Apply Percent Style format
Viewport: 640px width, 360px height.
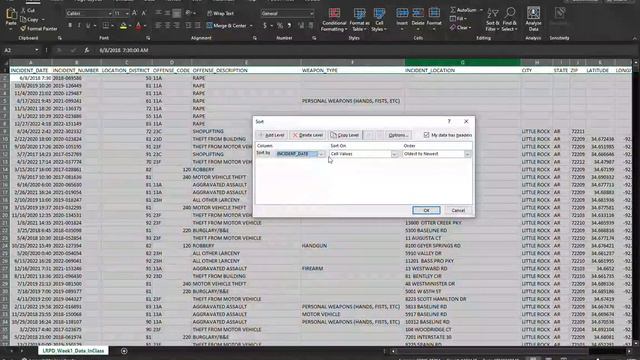click(x=280, y=26)
